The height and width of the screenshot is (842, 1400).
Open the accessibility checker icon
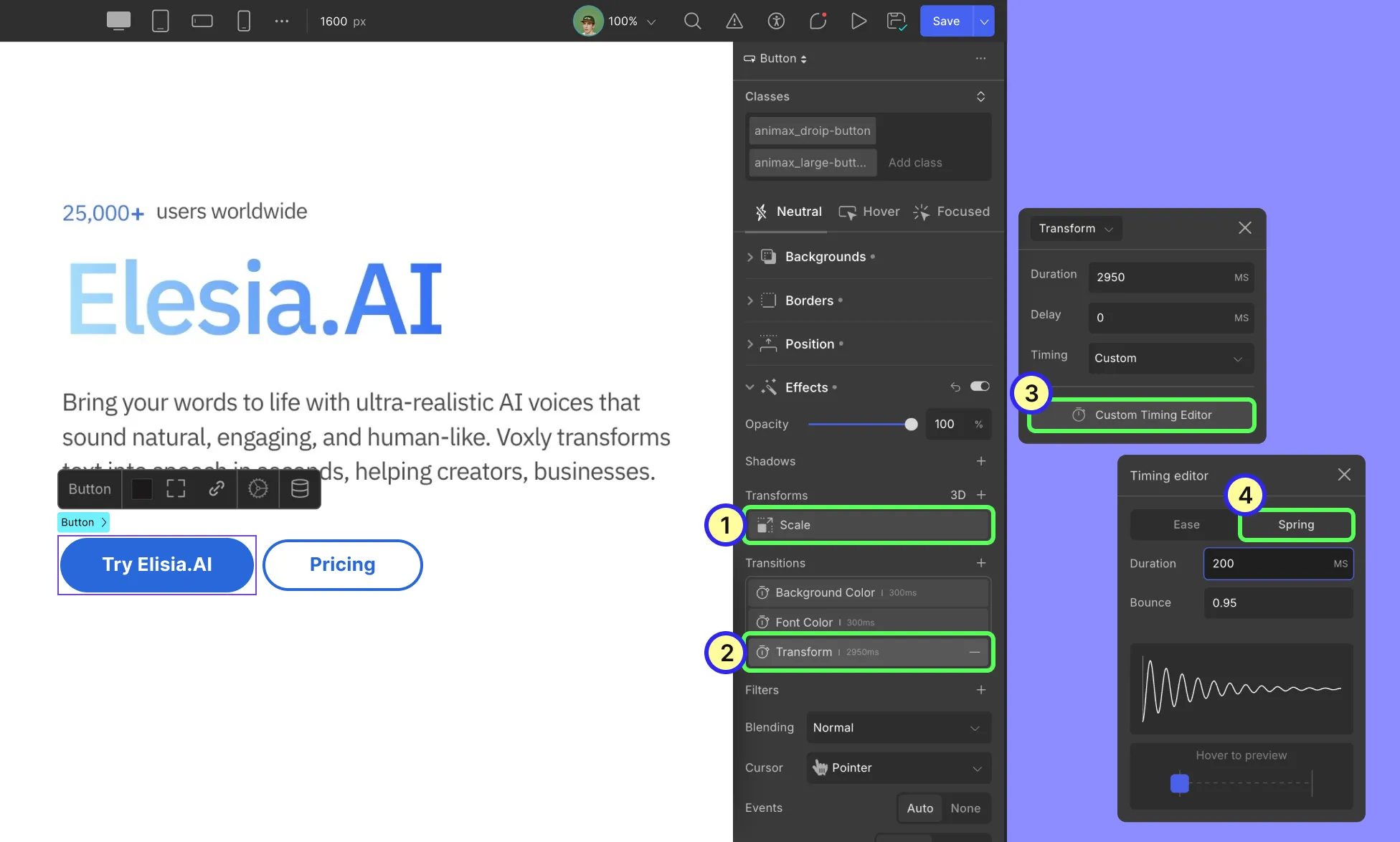point(776,21)
